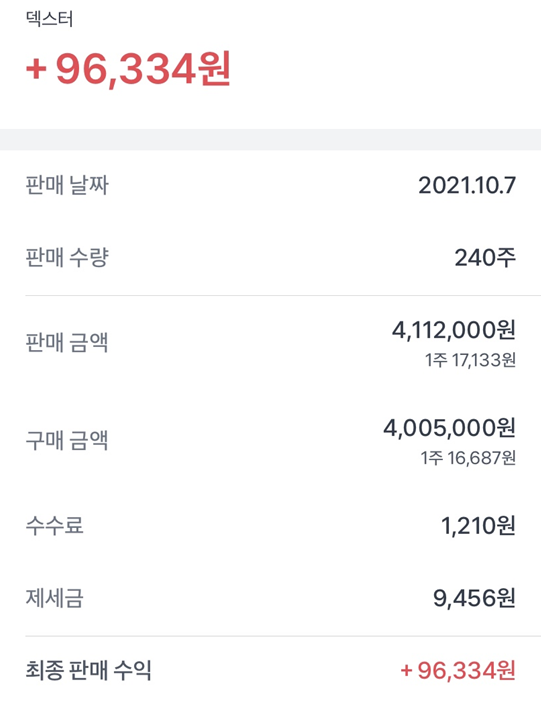Viewport: 541px width, 704px height.
Task: Click the 1,210원 fee value
Action: (478, 526)
